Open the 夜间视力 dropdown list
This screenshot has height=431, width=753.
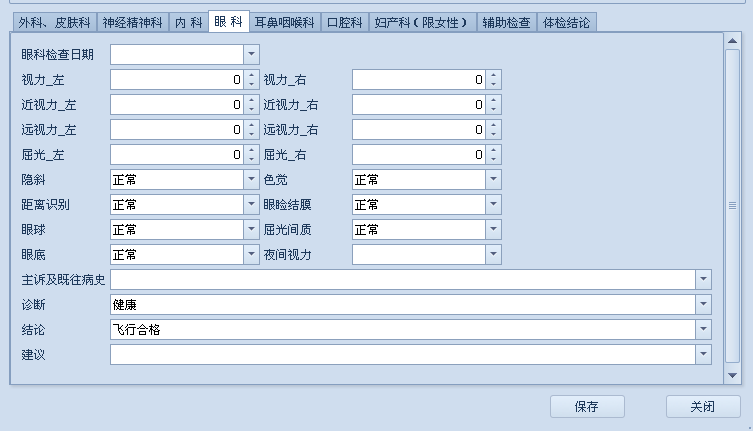[x=493, y=254]
